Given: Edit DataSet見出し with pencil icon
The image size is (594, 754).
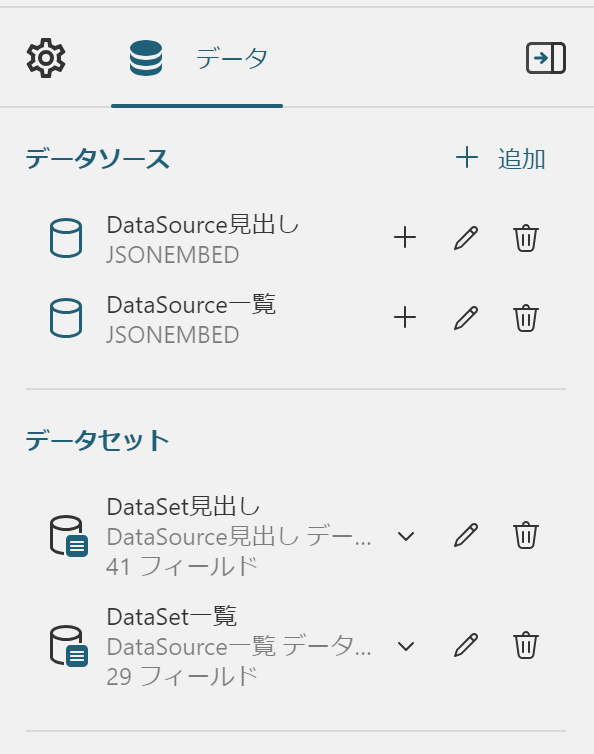Looking at the screenshot, I should (466, 535).
